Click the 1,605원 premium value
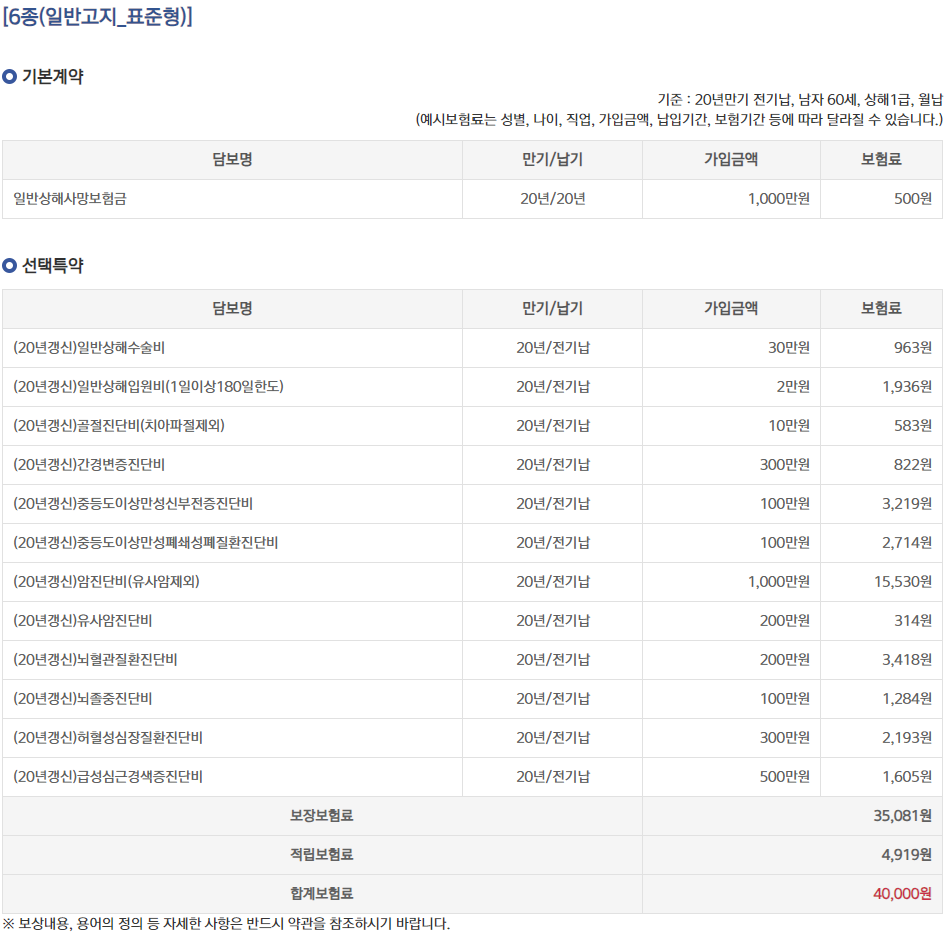Screen dimensions: 944x946 907,776
